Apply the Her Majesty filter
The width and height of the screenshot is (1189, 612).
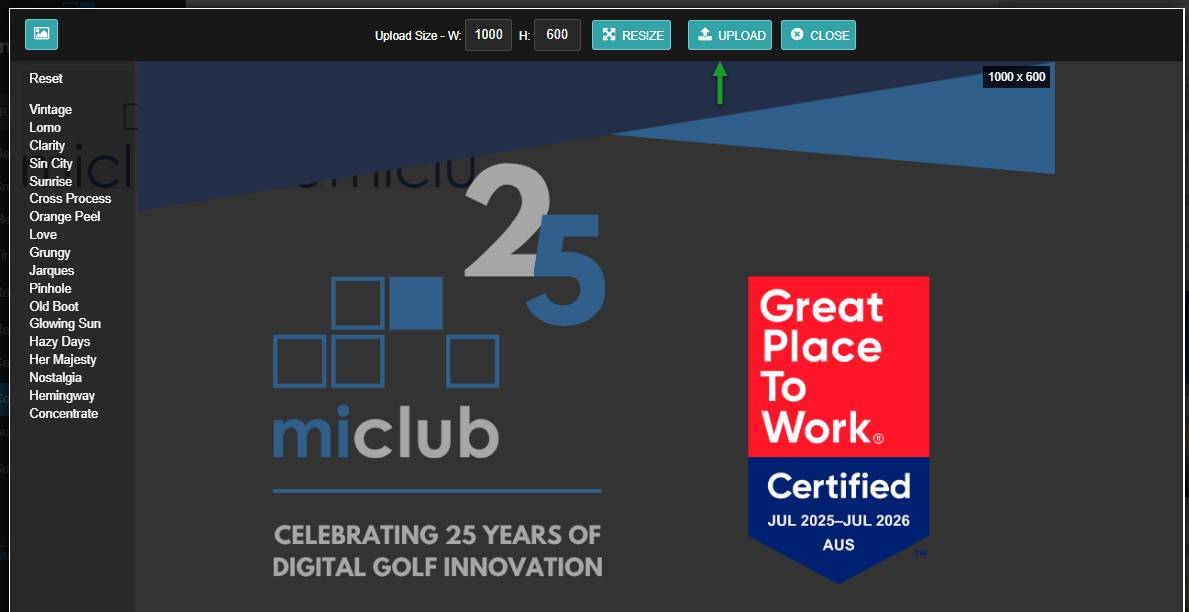63,359
